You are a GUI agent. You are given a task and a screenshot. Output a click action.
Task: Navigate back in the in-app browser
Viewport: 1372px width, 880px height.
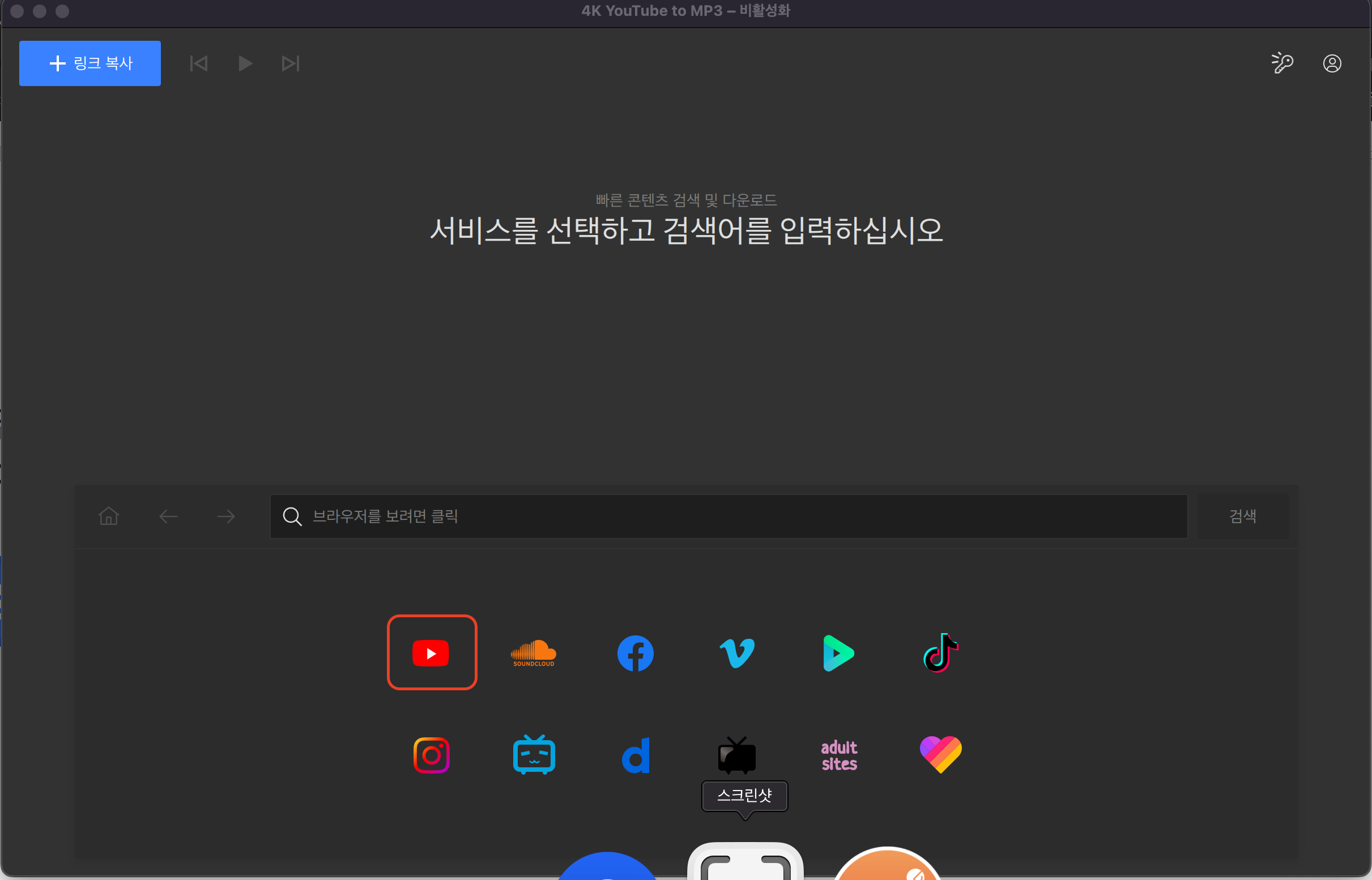[168, 516]
